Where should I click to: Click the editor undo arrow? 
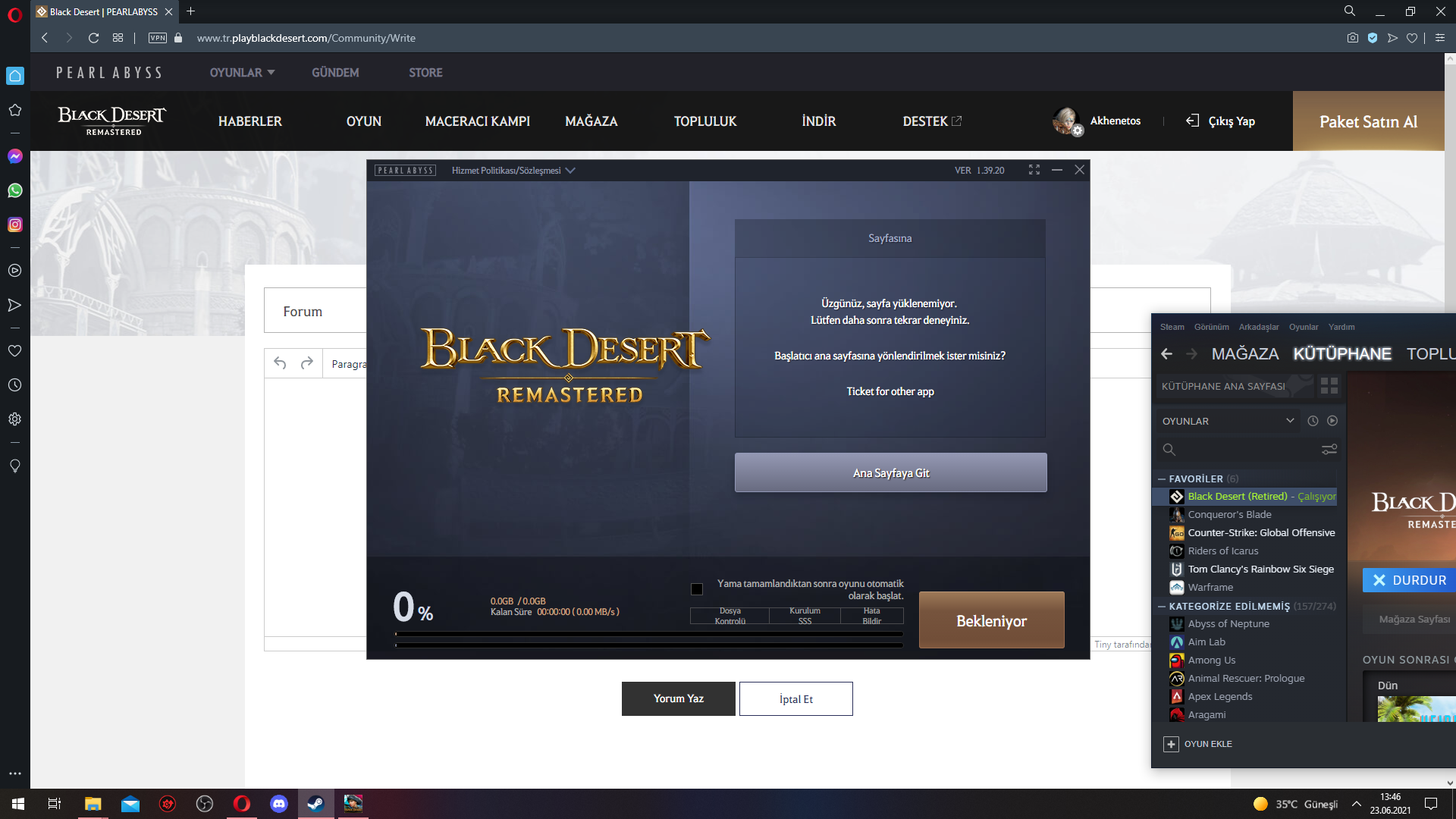point(280,363)
